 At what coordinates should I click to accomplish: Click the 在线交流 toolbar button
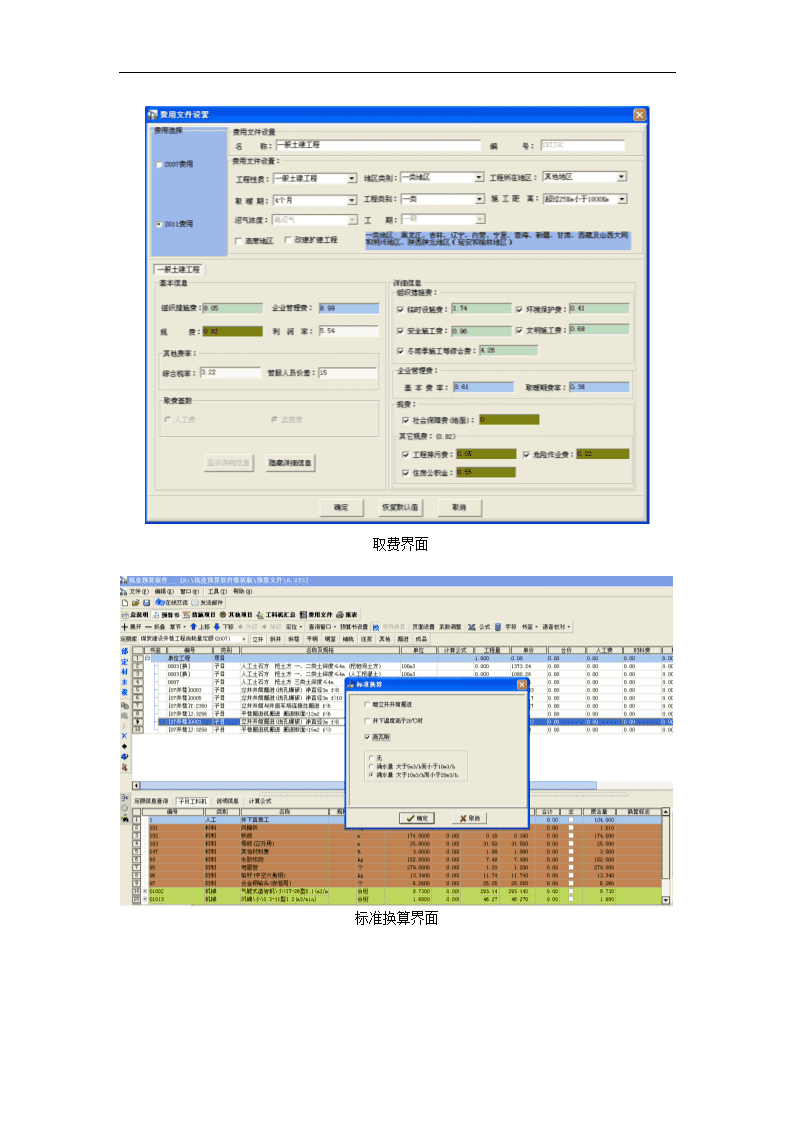coord(171,603)
